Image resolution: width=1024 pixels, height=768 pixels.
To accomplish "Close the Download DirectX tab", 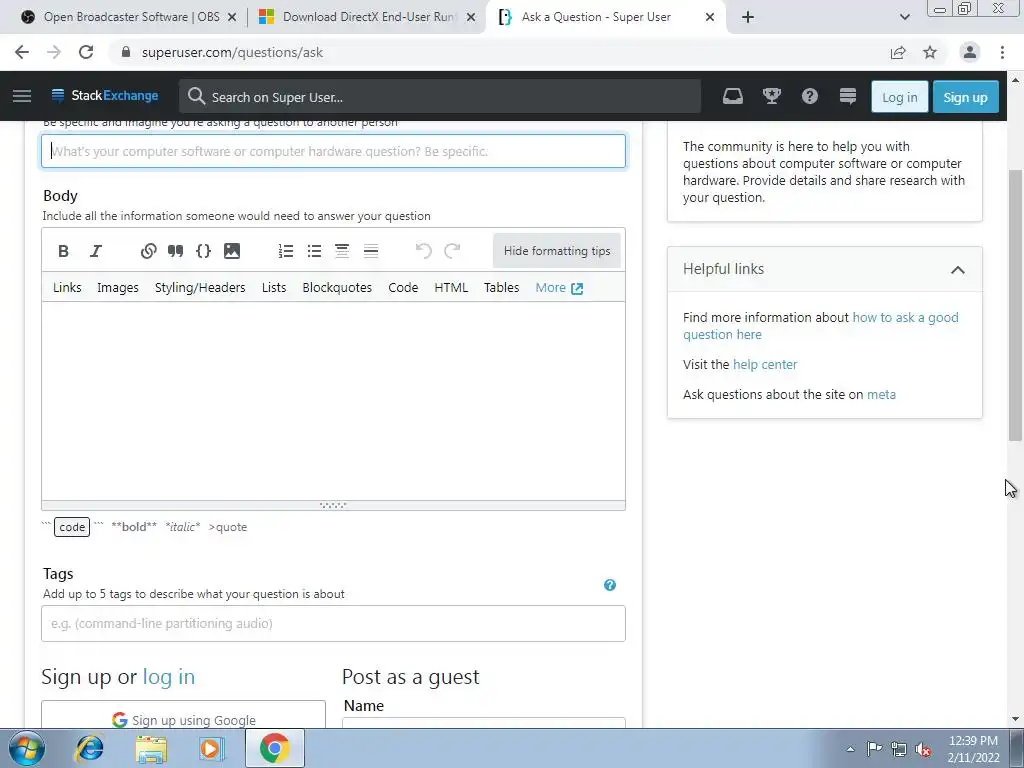I will 471,18.
